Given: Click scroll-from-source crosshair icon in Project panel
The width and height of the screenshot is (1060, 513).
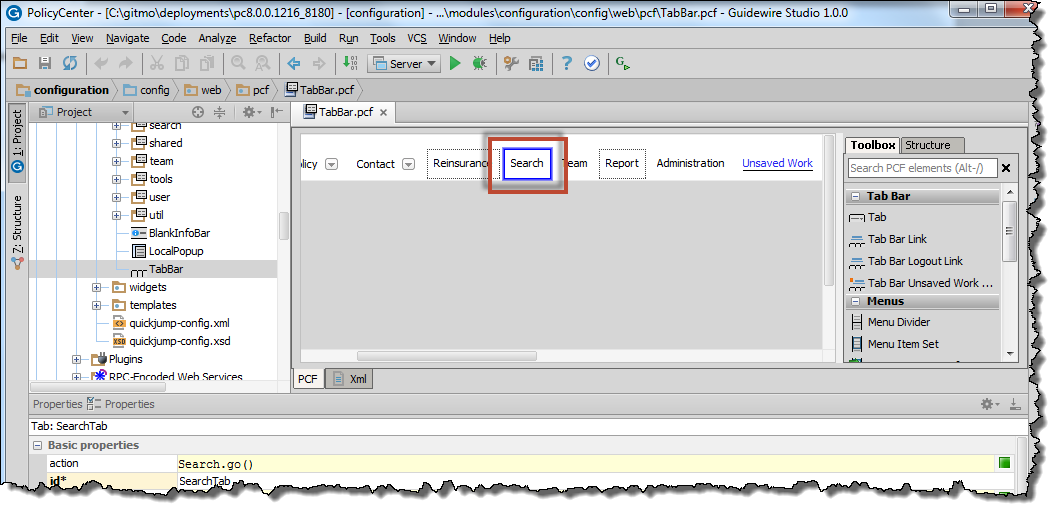Looking at the screenshot, I should coord(197,112).
